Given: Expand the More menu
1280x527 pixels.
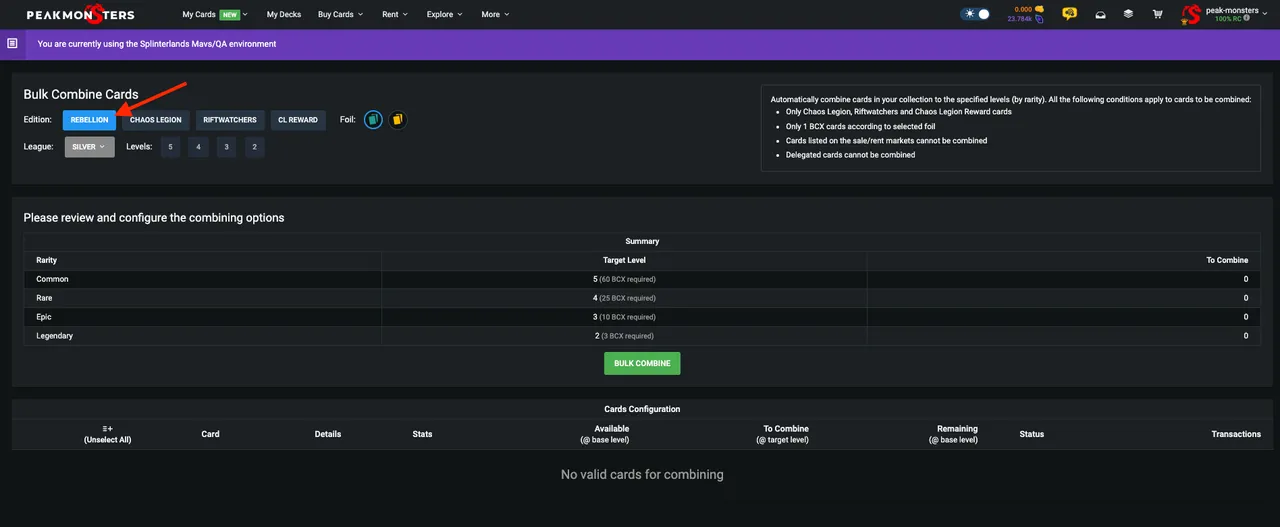Looking at the screenshot, I should (495, 14).
